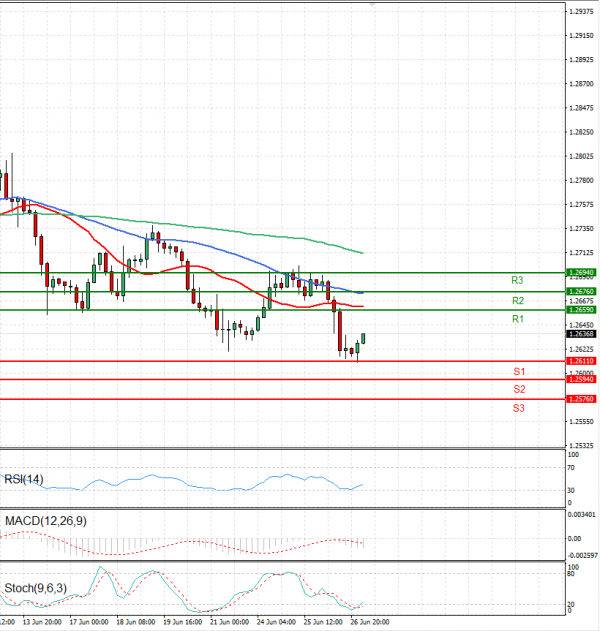Click the 1.27800 price axis value
The image size is (600, 631).
pos(581,180)
